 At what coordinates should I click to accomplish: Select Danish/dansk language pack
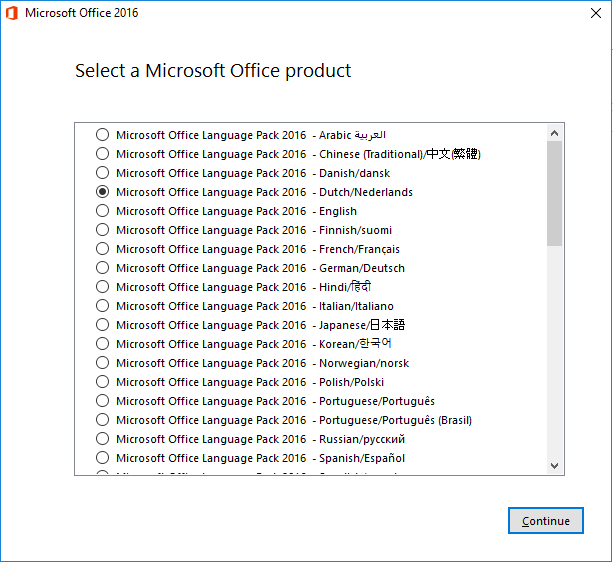click(102, 173)
